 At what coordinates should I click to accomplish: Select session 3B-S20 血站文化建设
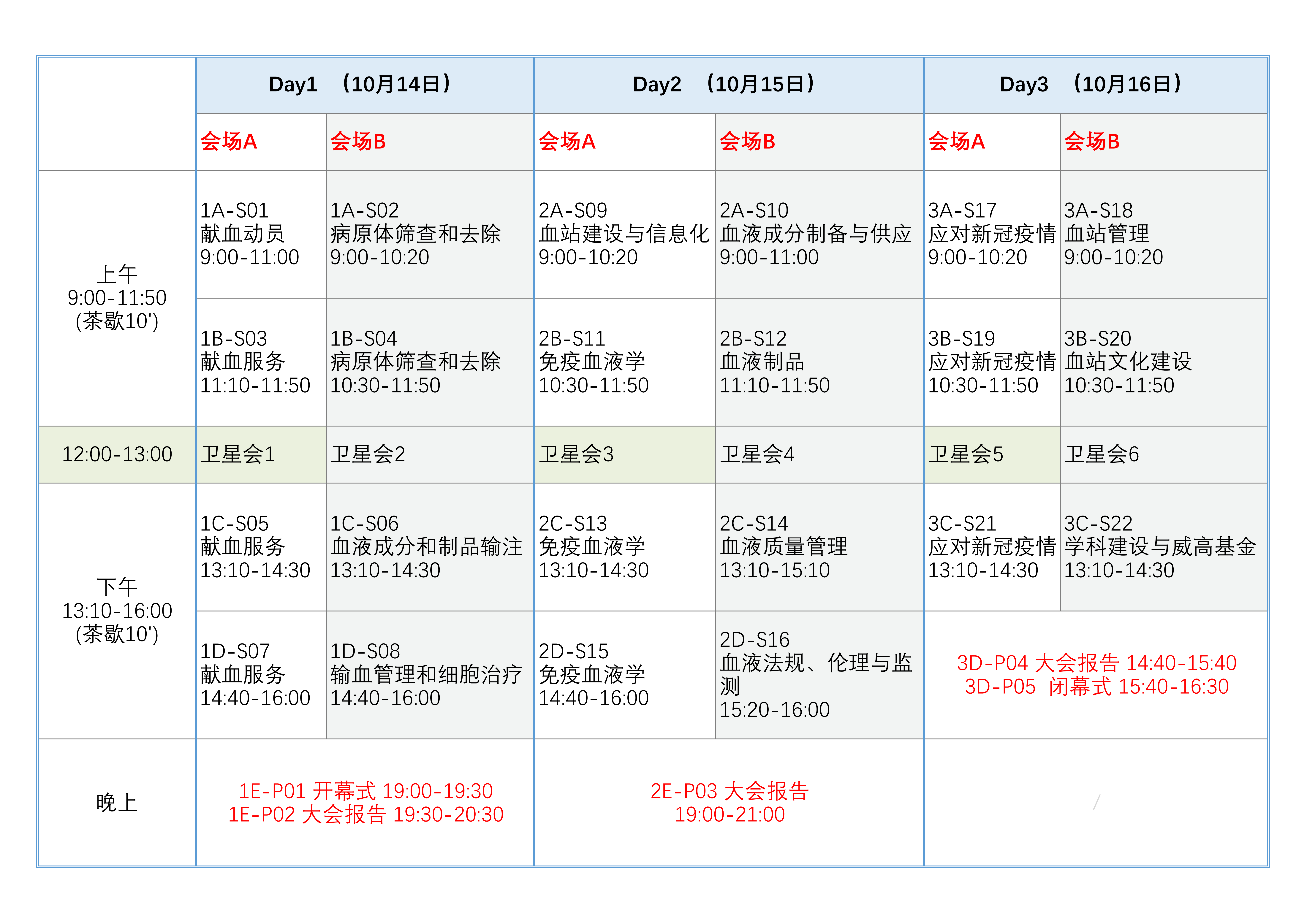pos(1164,362)
